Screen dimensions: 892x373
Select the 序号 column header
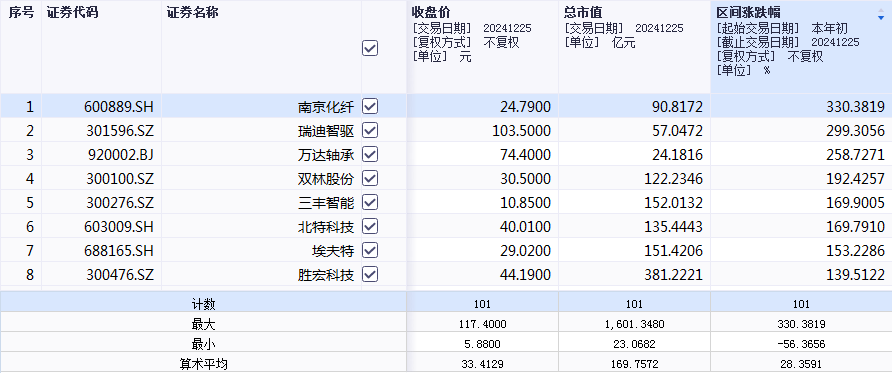click(x=21, y=13)
